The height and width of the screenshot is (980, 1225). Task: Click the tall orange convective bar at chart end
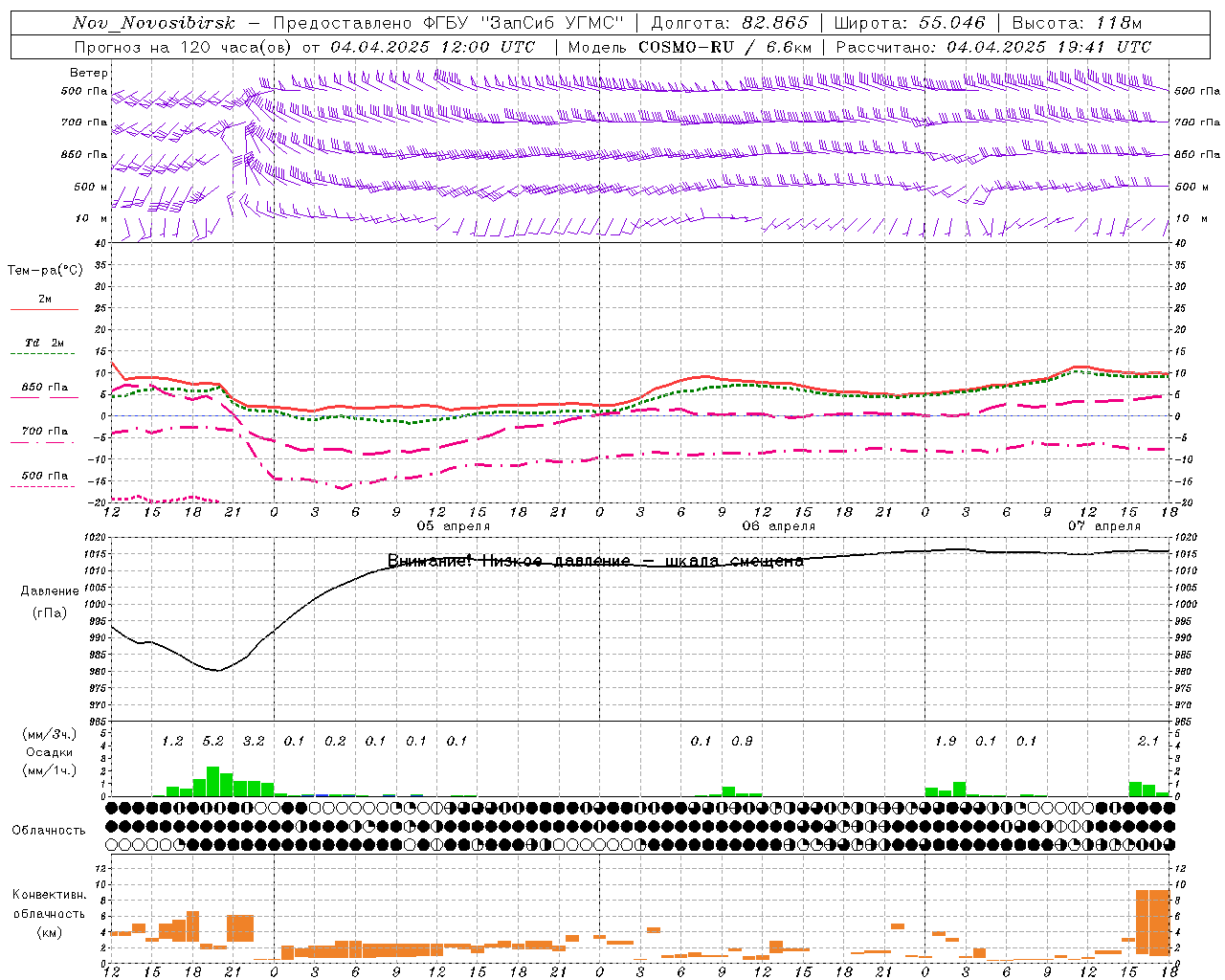click(x=1152, y=923)
